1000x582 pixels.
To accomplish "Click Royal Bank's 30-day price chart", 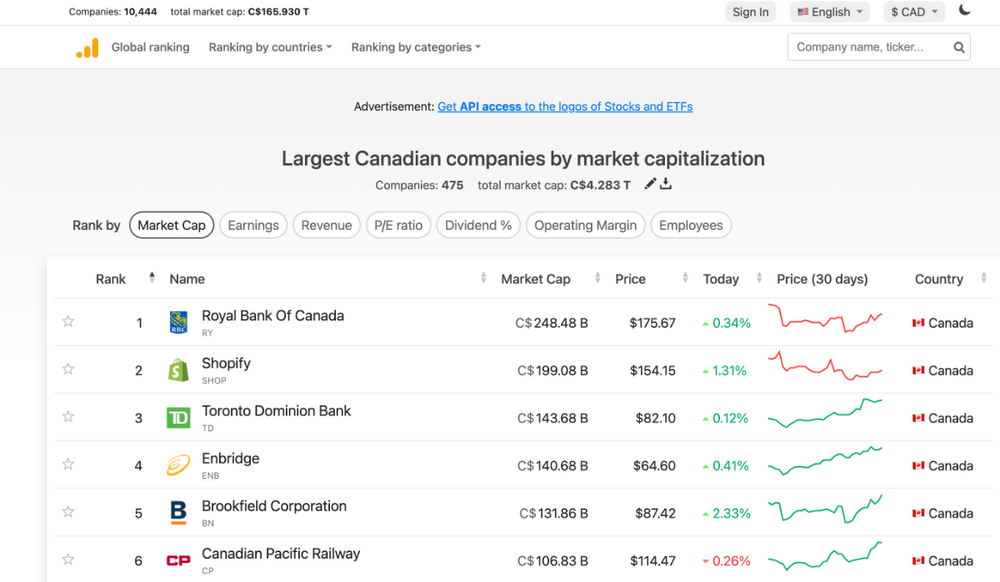I will pyautogui.click(x=825, y=319).
